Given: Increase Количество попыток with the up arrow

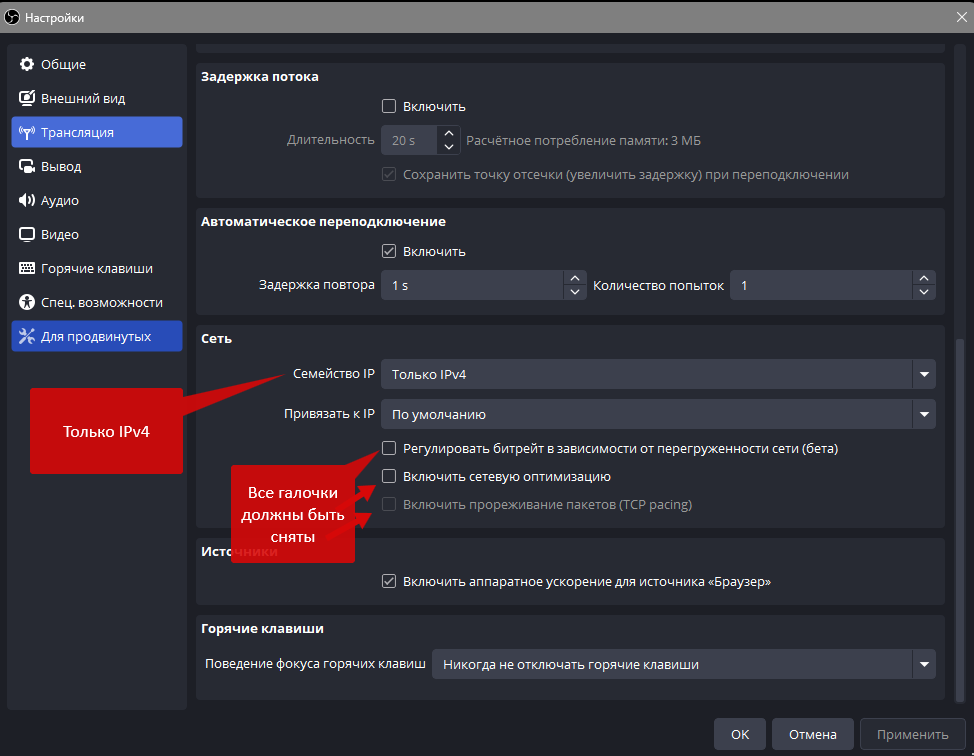Looking at the screenshot, I should coord(924,278).
